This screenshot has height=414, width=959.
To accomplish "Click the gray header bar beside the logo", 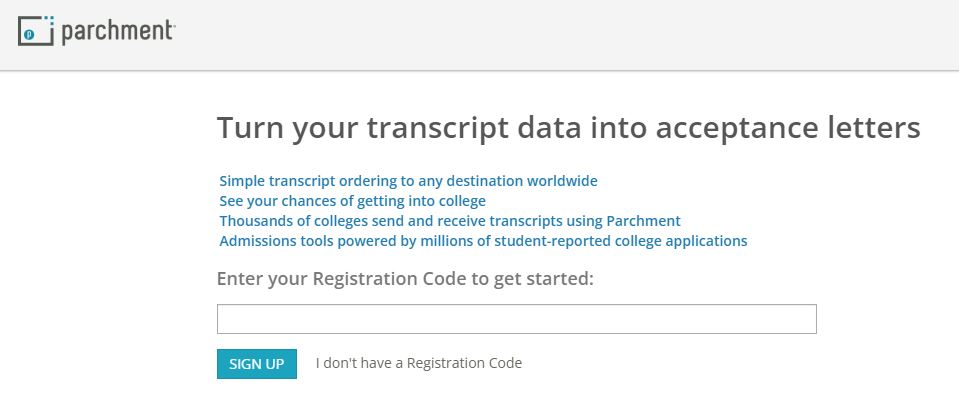I will point(560,35).
